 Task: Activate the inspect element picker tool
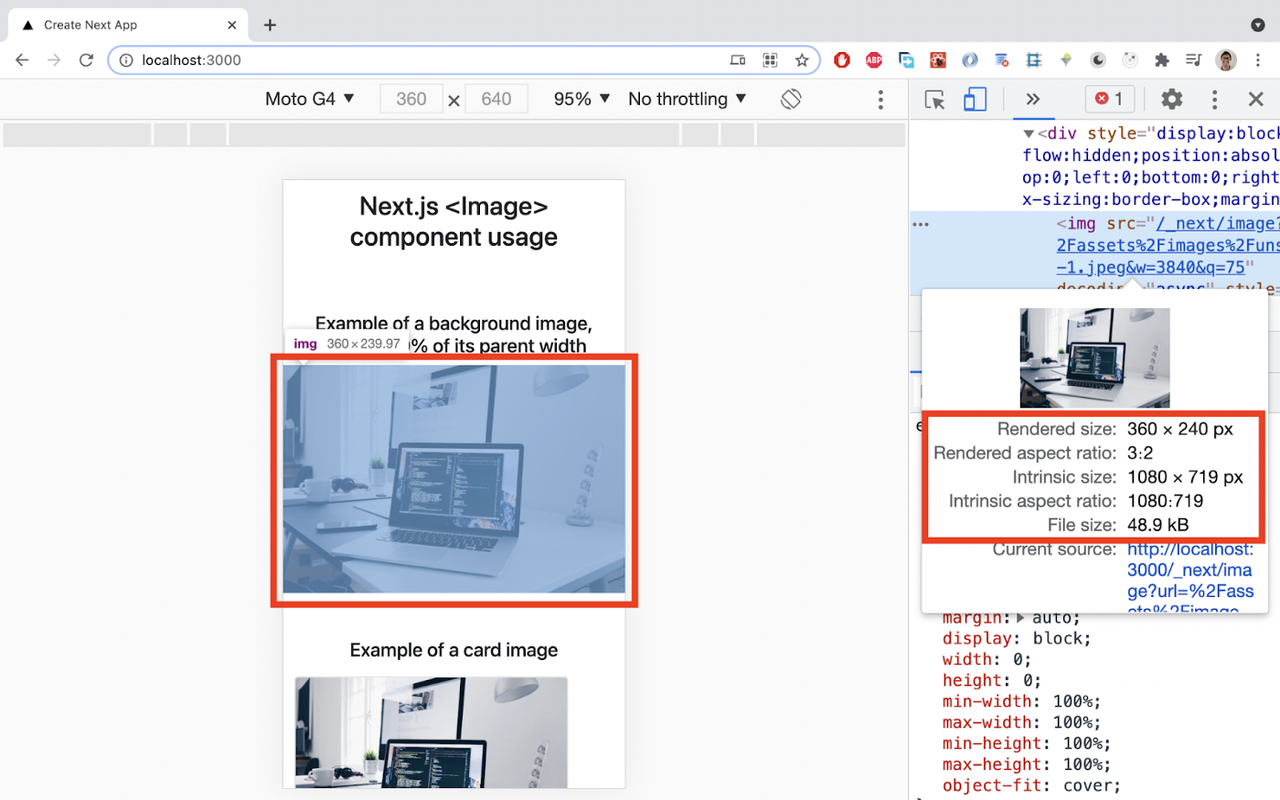click(935, 99)
